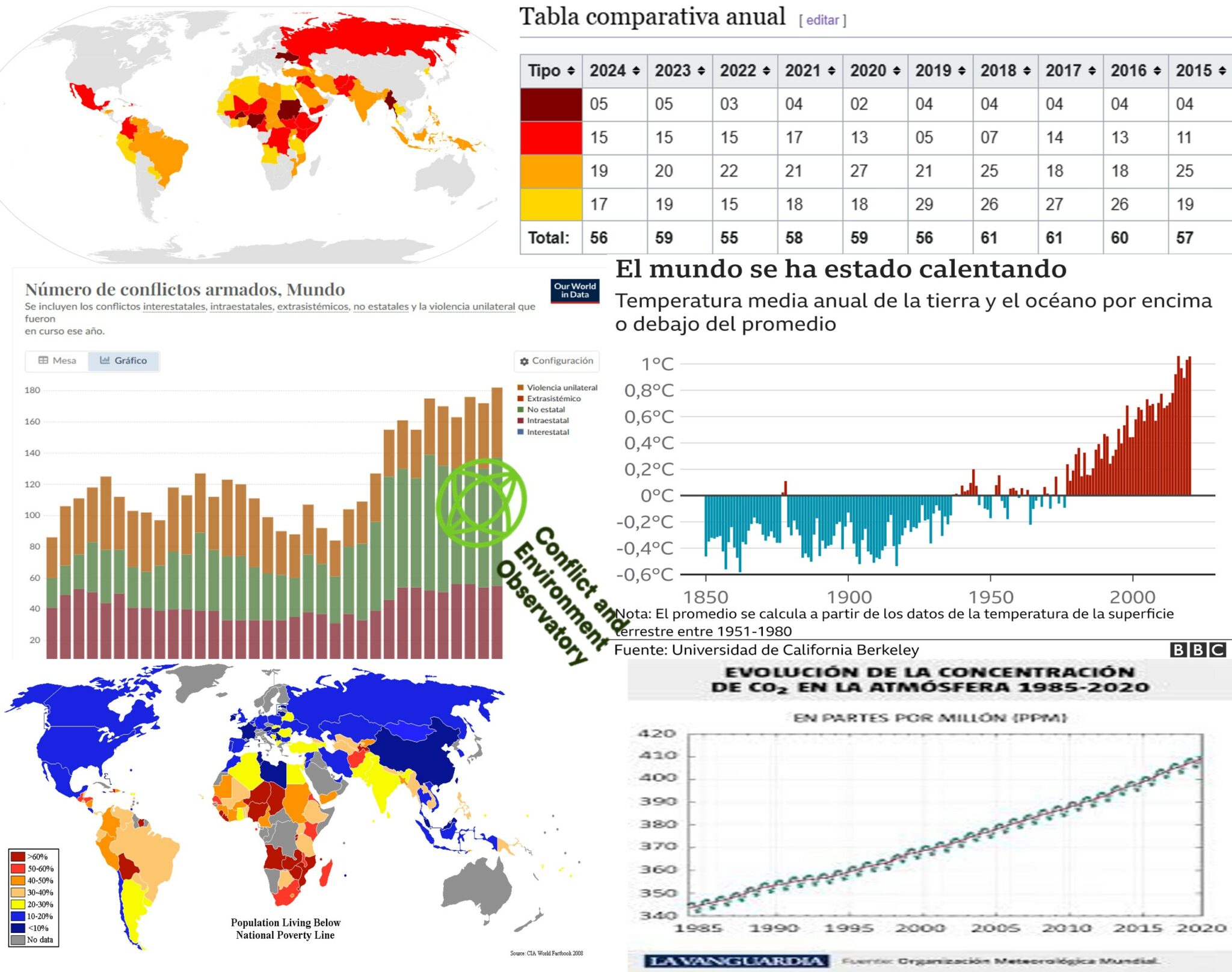Select the Gráfico tab
The height and width of the screenshot is (972, 1232).
pyautogui.click(x=123, y=361)
